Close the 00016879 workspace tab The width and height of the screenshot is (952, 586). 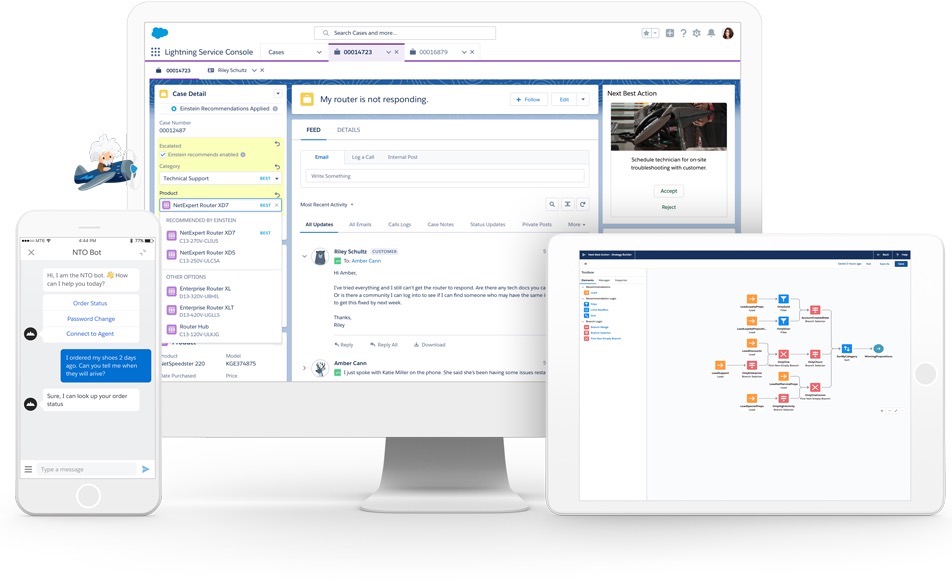[472, 52]
